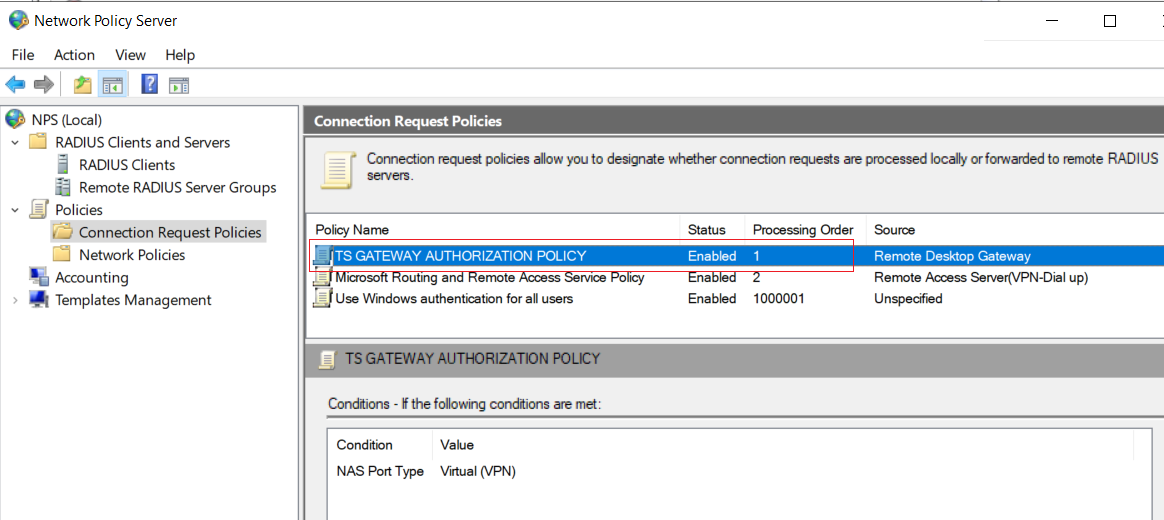Click the Accounting node icon

(39, 277)
